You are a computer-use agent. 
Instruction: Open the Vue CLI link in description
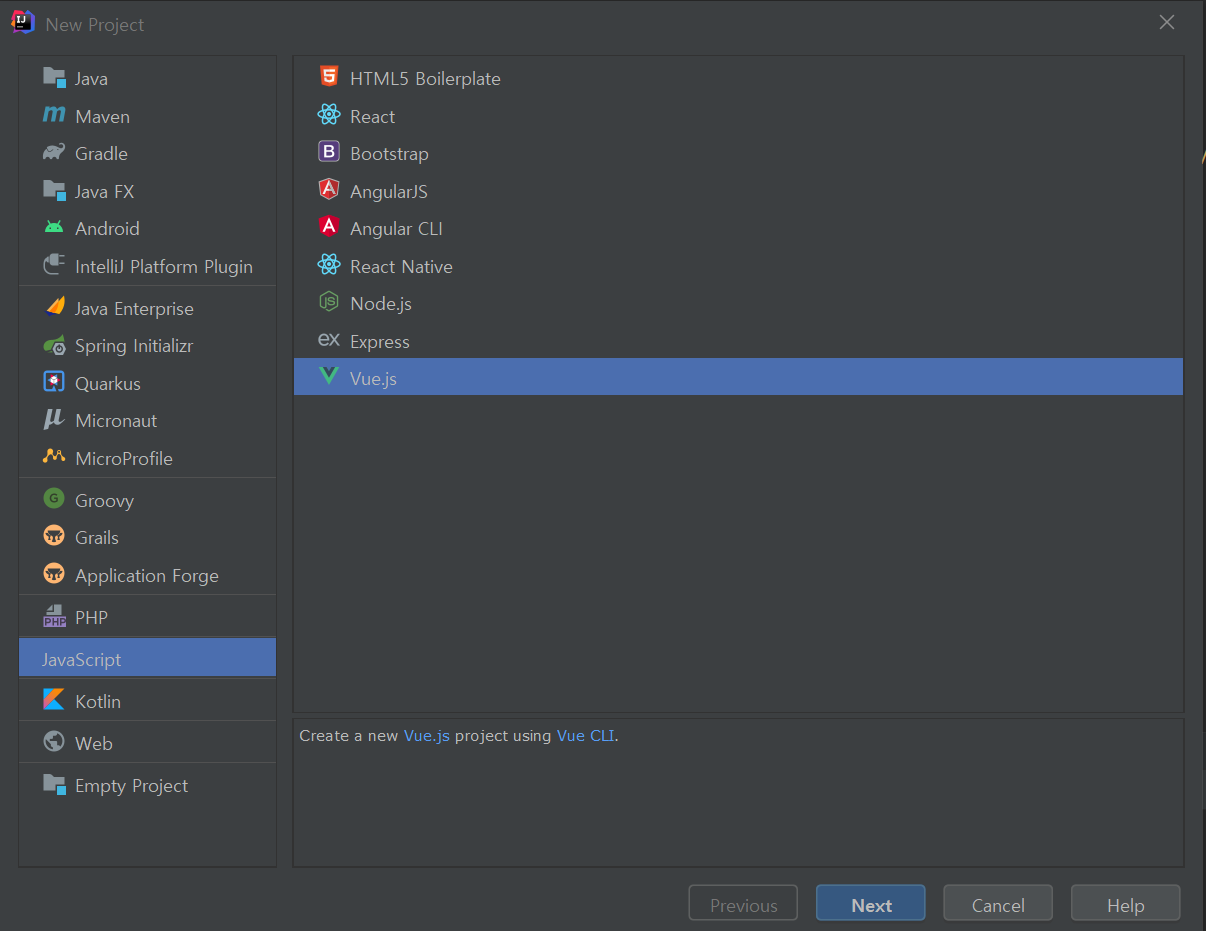(x=585, y=736)
